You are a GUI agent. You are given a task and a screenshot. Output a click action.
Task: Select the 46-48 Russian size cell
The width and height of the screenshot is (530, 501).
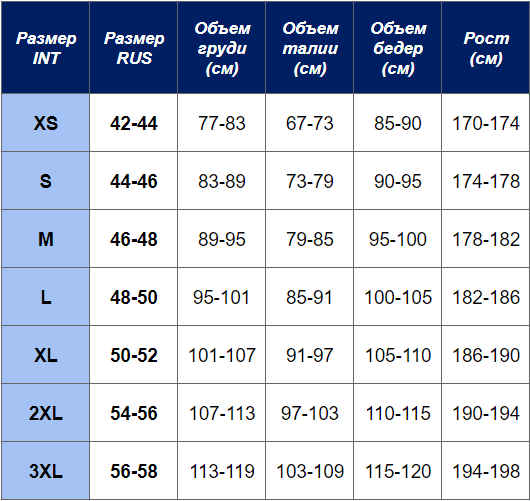pyautogui.click(x=134, y=239)
